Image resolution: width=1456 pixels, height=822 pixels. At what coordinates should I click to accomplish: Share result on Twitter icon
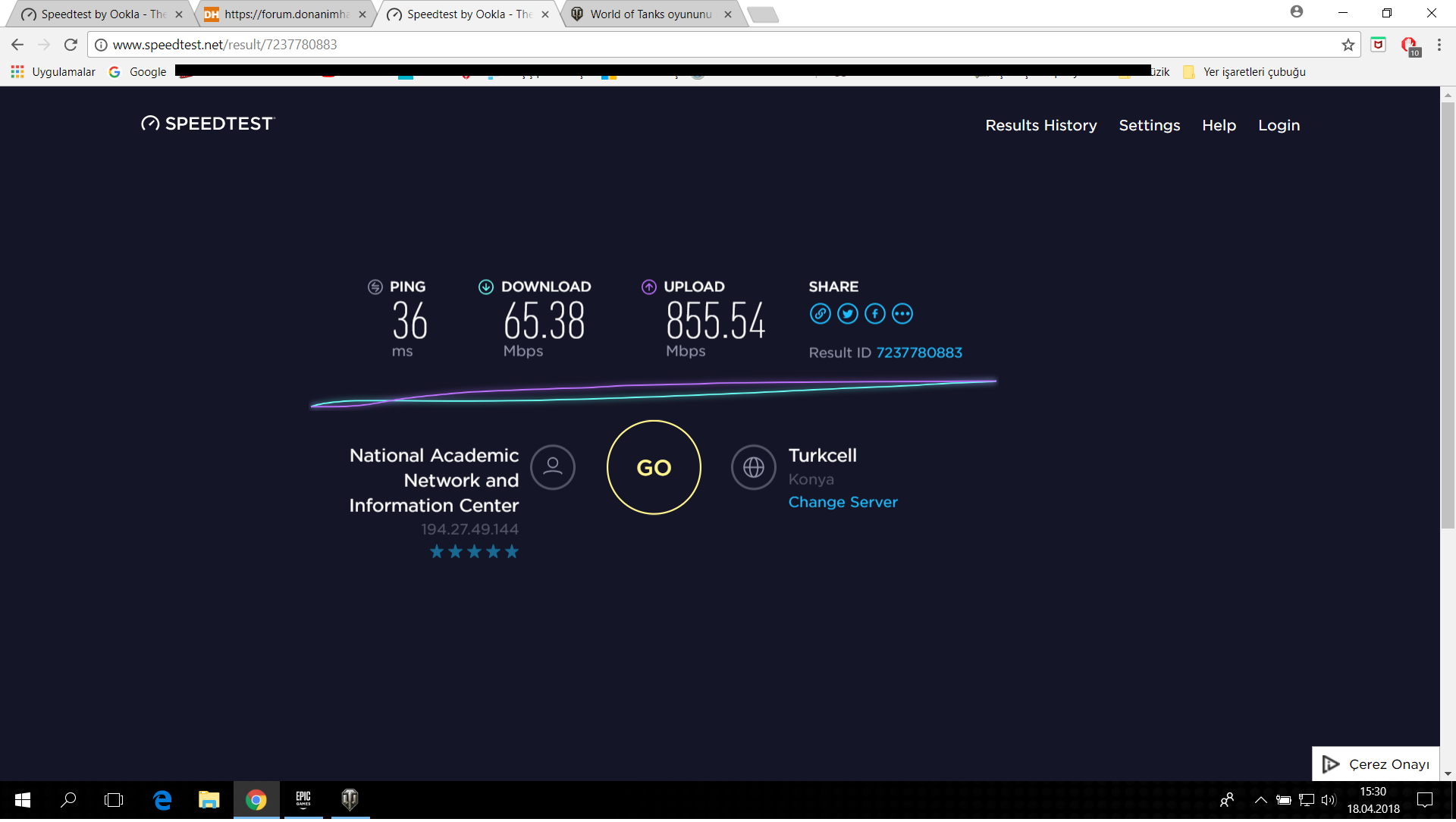pyautogui.click(x=847, y=314)
